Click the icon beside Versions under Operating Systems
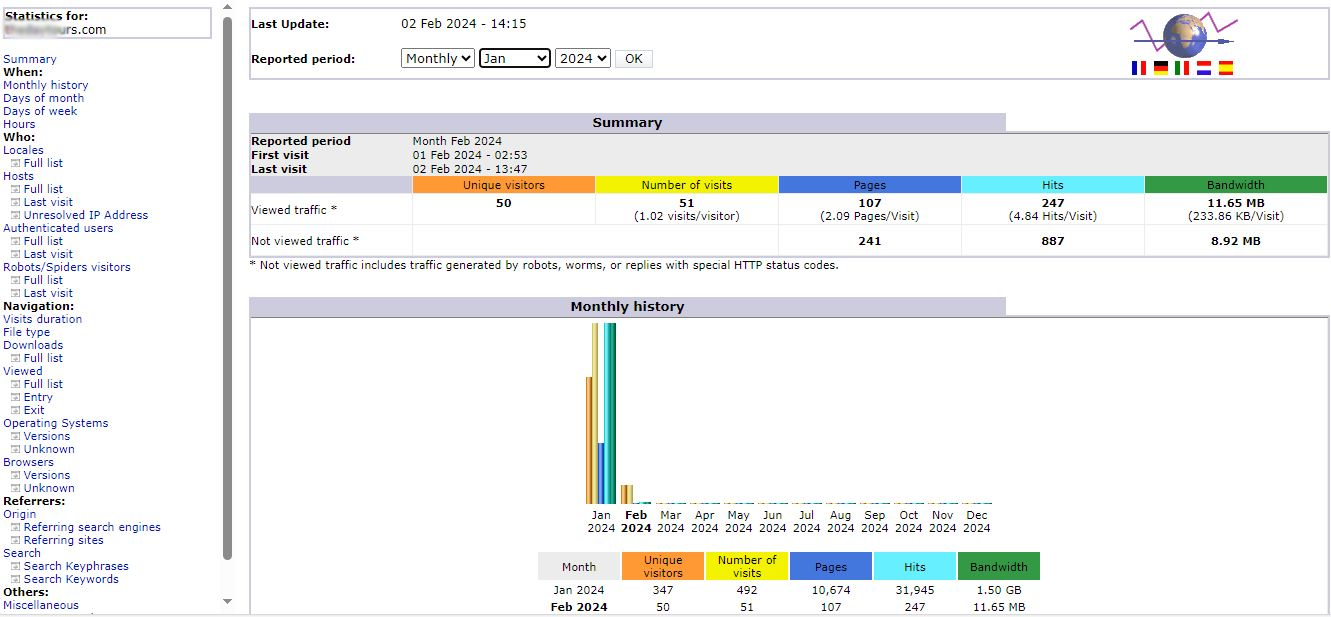The width and height of the screenshot is (1331, 617). click(x=15, y=436)
